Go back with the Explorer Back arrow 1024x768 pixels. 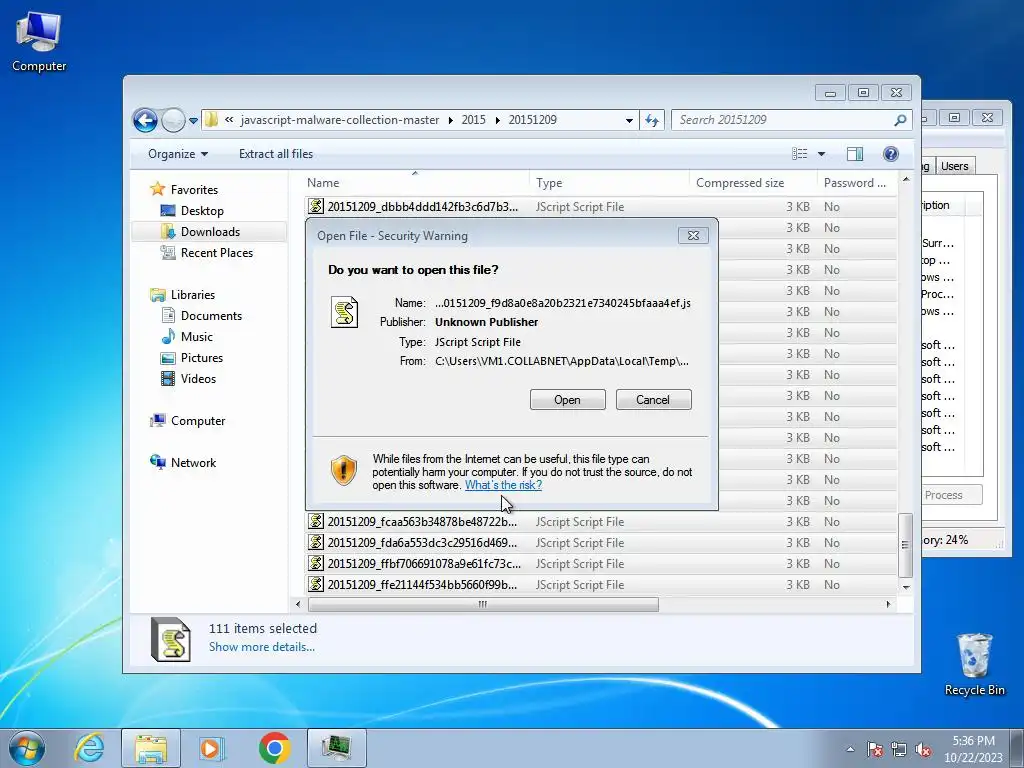coord(145,120)
